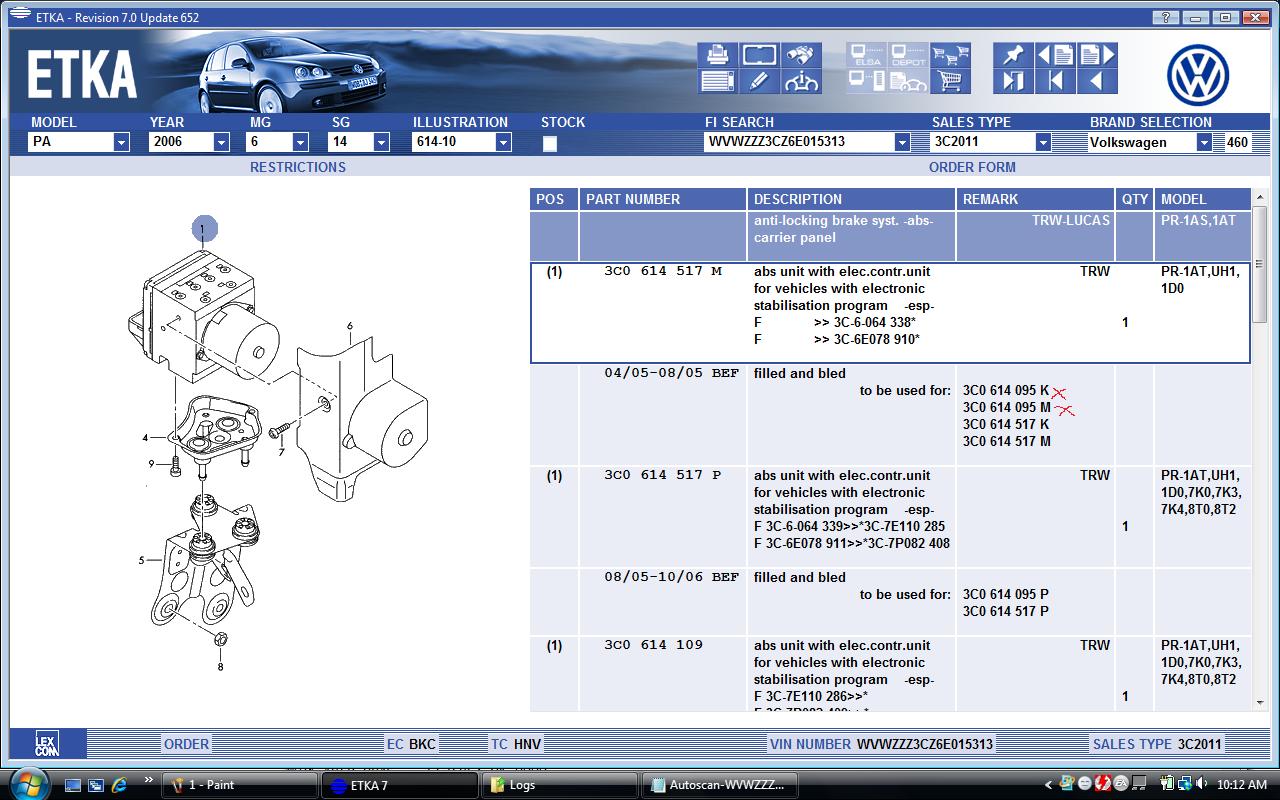Select part number 3C0 614 517 P
The height and width of the screenshot is (800, 1280).
(662, 475)
